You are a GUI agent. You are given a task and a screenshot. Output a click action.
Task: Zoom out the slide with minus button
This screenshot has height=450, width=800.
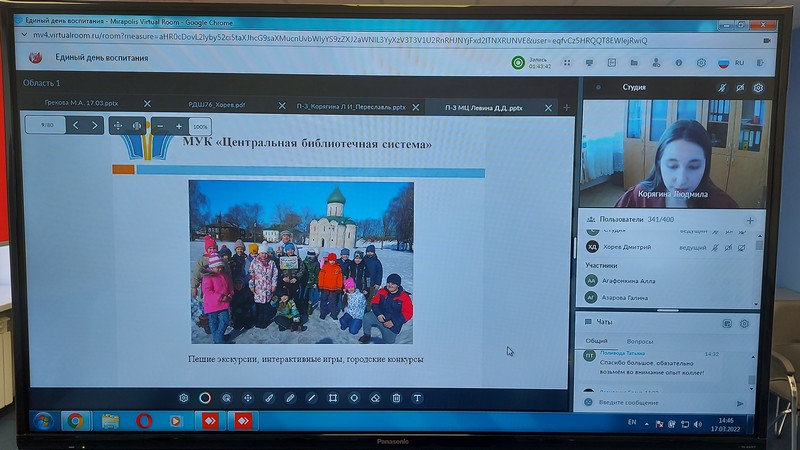click(160, 127)
